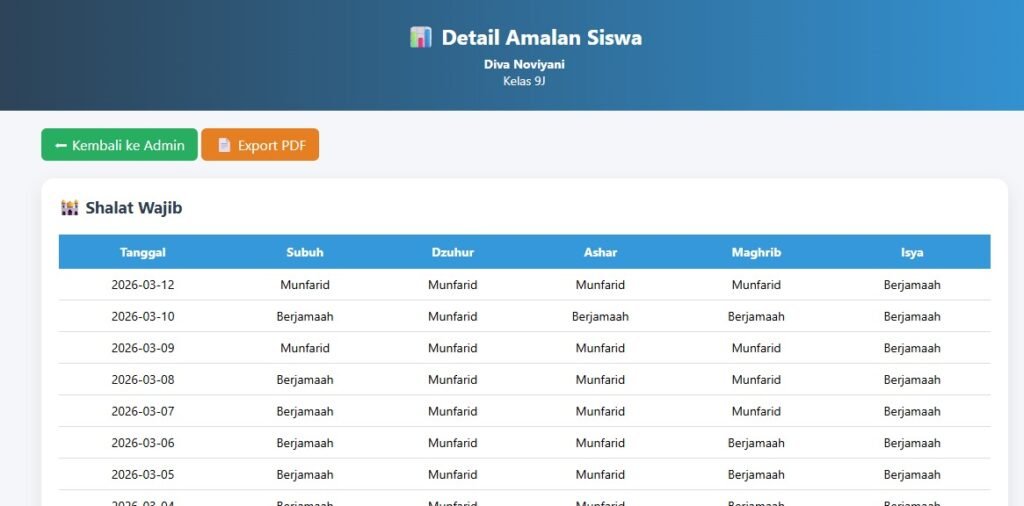Click the Tanggal column header
Screen dimensions: 1024x506
click(143, 252)
